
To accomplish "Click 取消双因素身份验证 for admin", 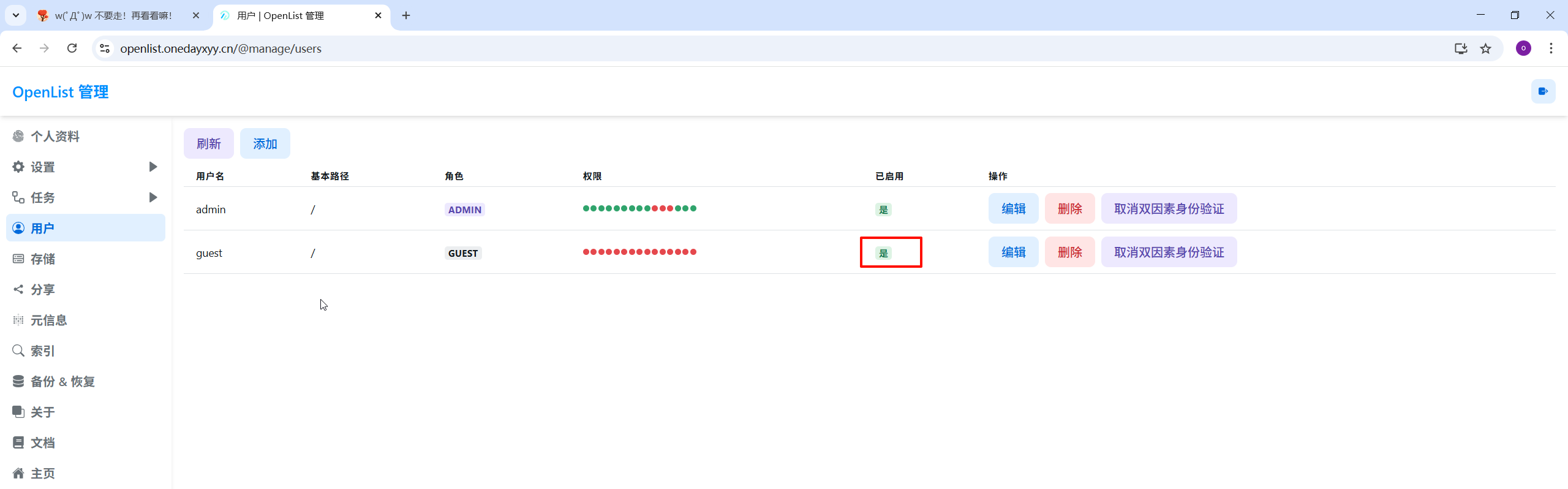I will [1169, 209].
